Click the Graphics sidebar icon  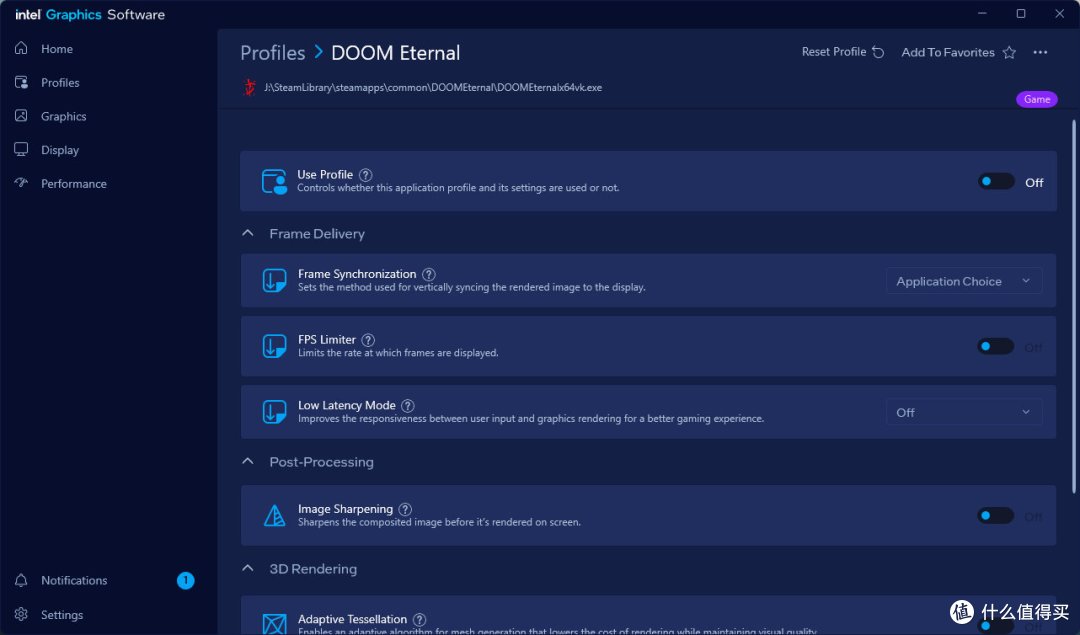coord(21,116)
